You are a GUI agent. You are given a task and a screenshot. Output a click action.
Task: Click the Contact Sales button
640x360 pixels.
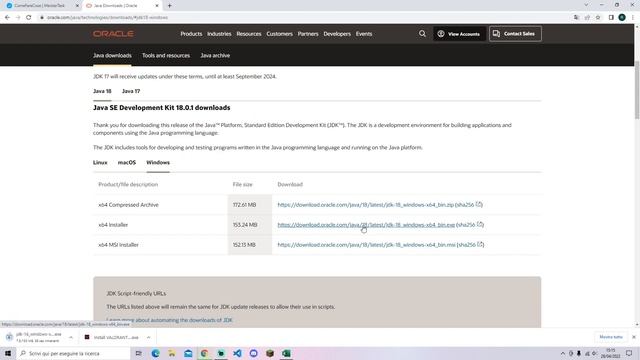516,34
